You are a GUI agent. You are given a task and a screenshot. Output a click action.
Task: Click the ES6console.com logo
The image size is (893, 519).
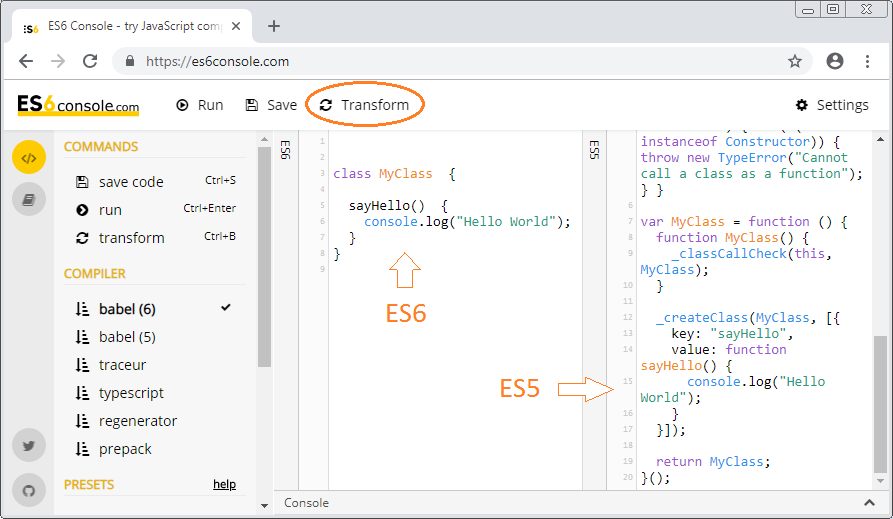78,105
